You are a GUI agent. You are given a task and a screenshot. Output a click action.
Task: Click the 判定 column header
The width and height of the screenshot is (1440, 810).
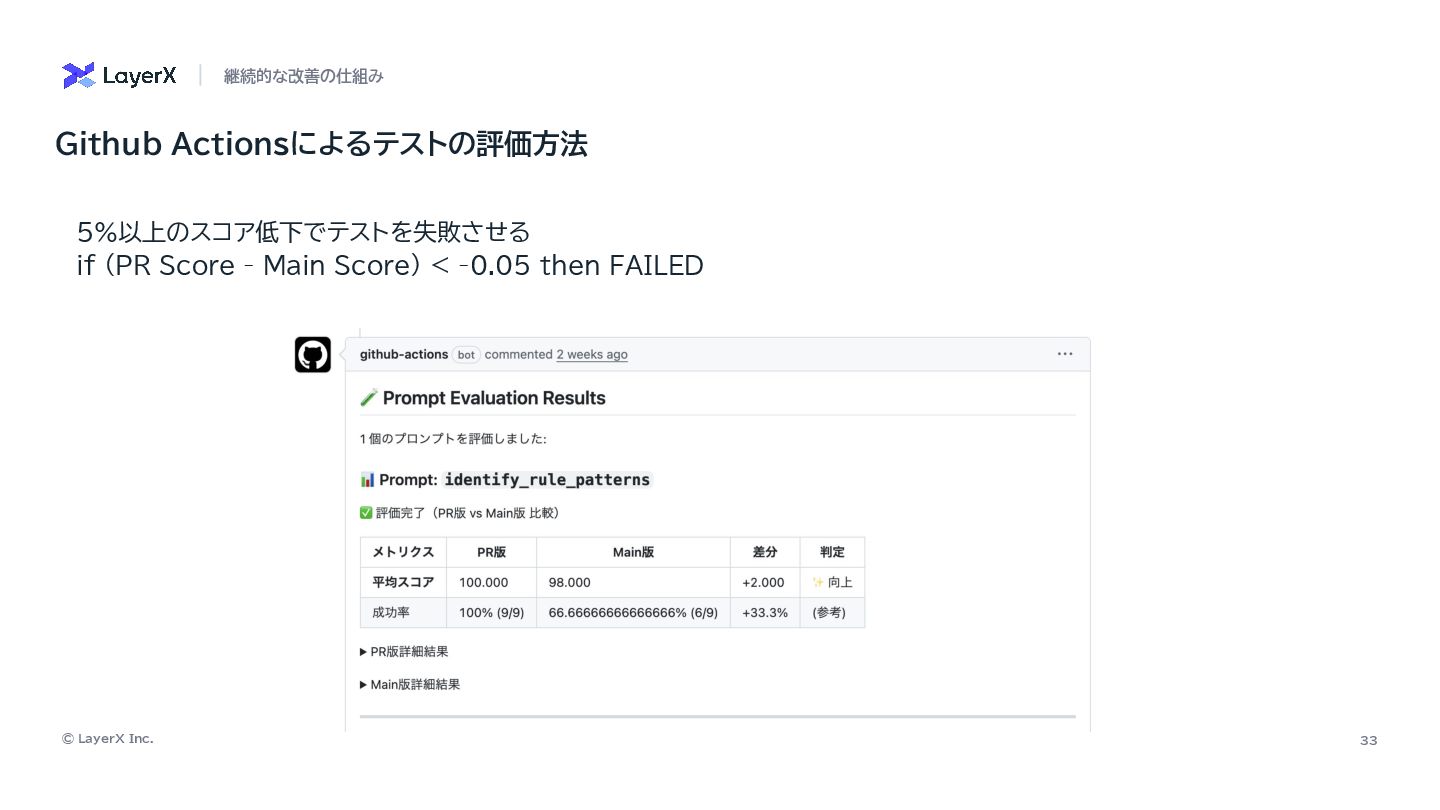(x=832, y=552)
